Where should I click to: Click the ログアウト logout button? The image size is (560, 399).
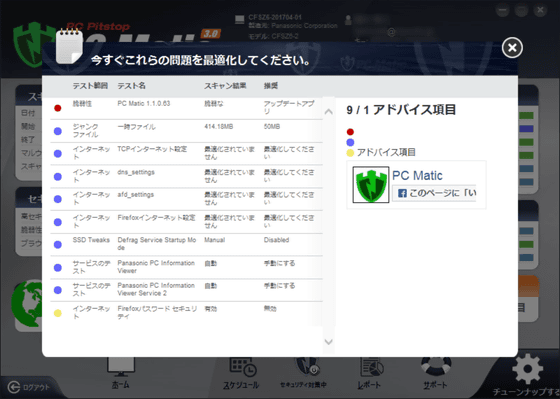[29, 387]
